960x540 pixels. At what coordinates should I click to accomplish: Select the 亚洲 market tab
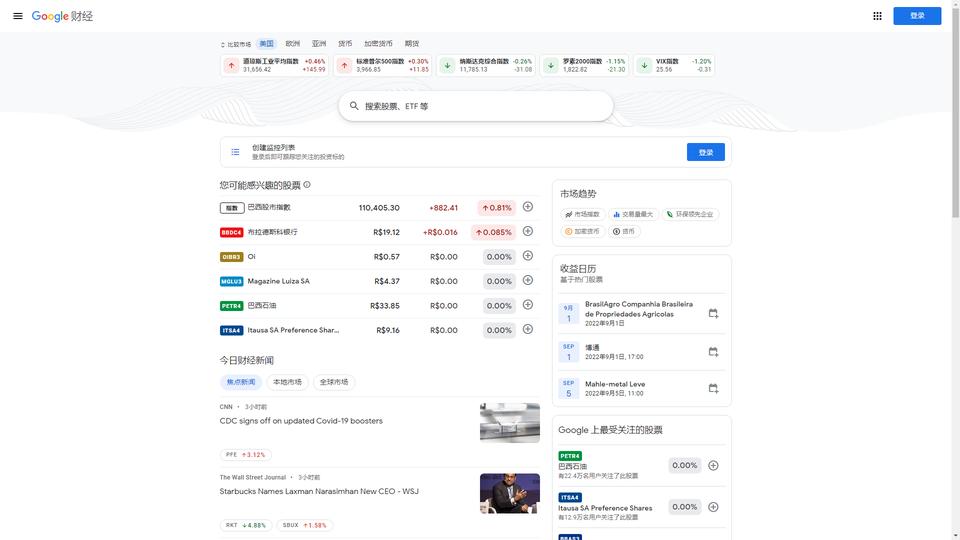[319, 43]
